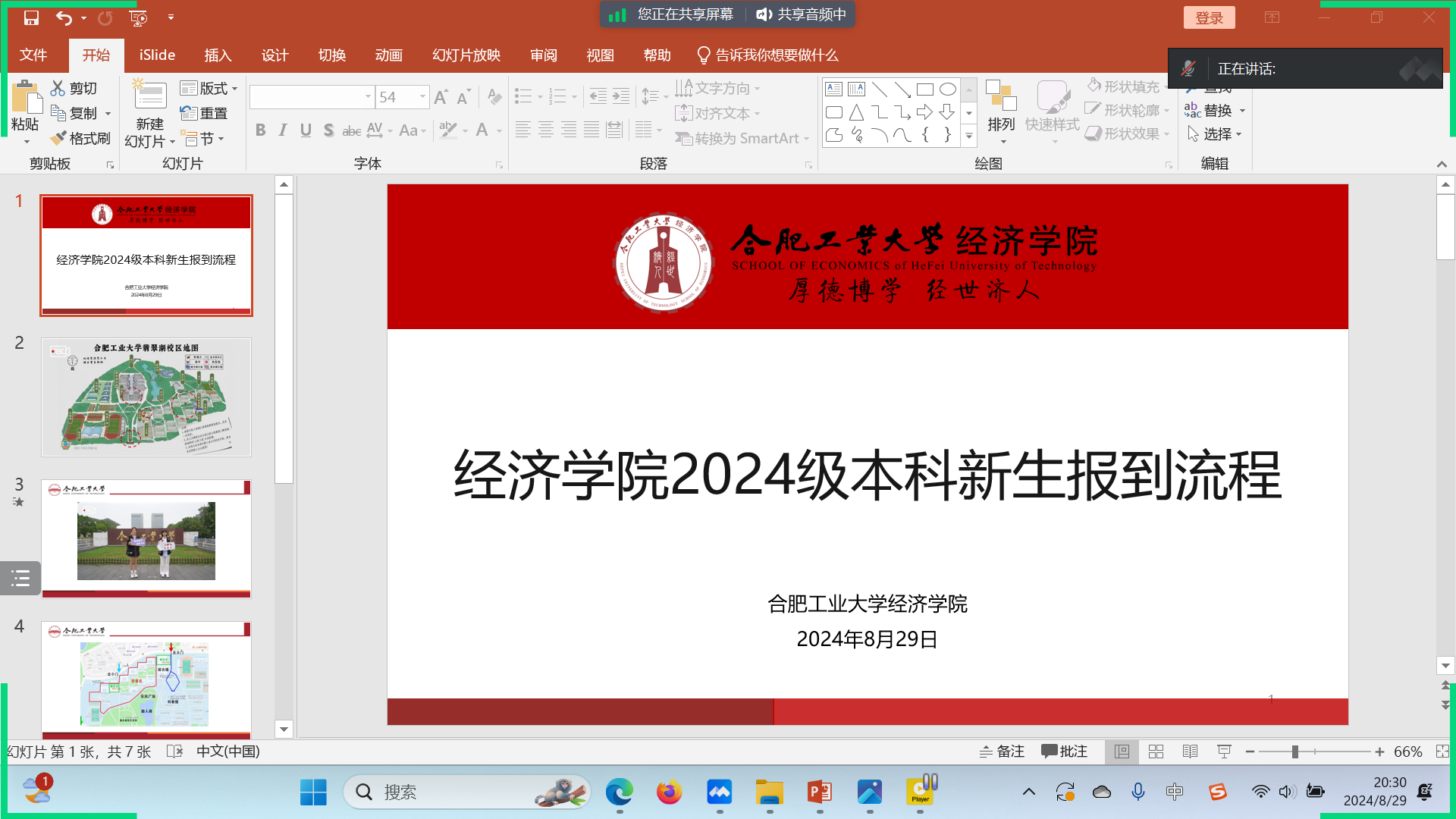Pick the rectangle shape in shapes gallery
Screen dimensions: 1456x819
click(924, 89)
